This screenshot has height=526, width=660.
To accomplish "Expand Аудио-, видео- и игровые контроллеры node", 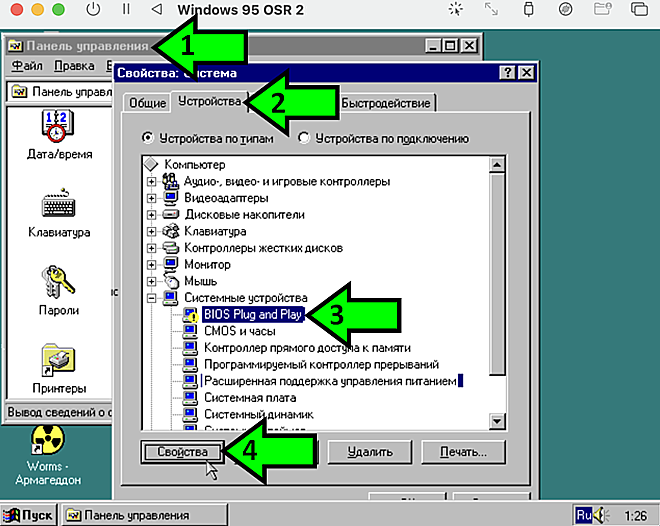I will tap(152, 182).
